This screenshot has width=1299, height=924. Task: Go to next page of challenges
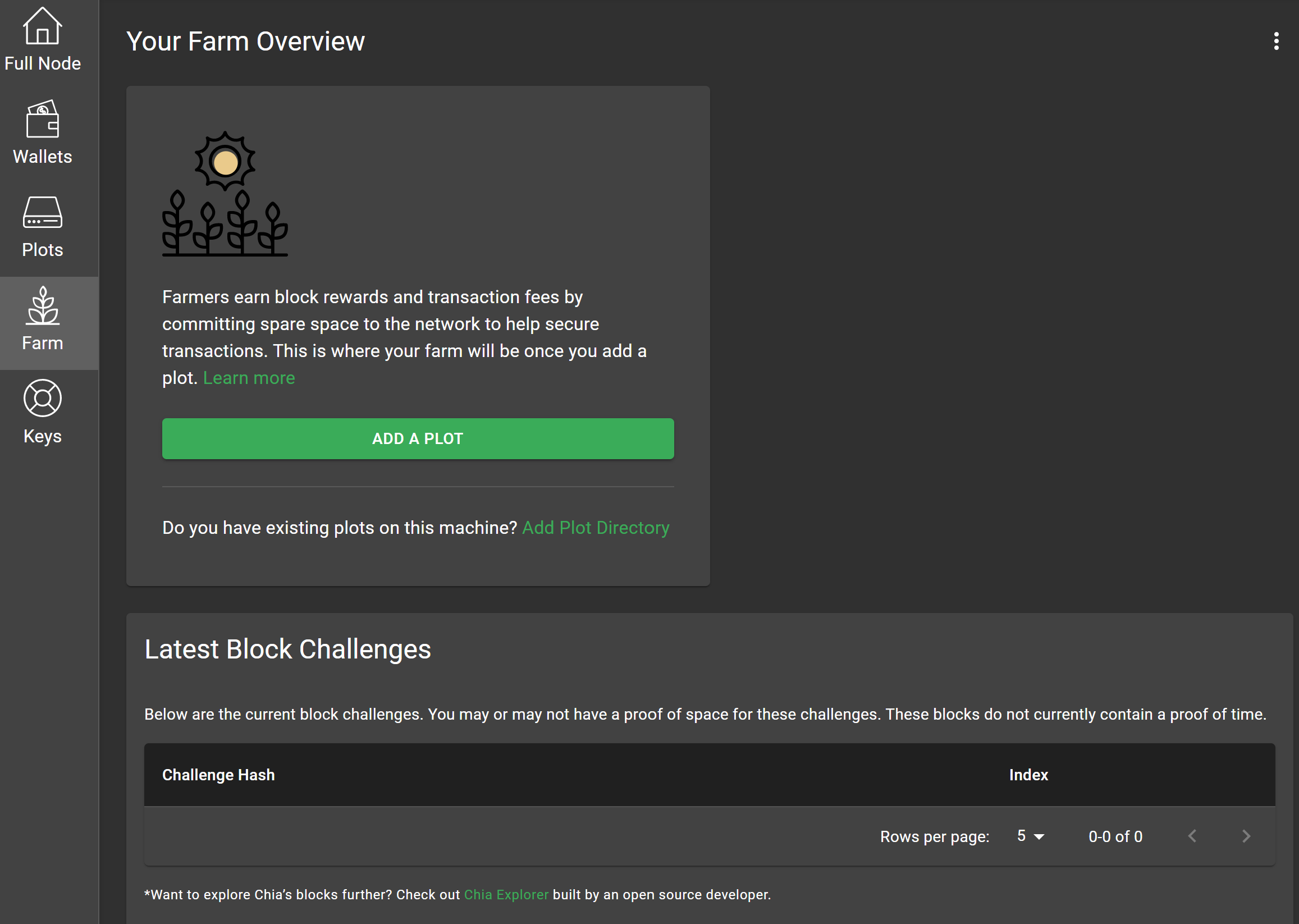point(1246,836)
